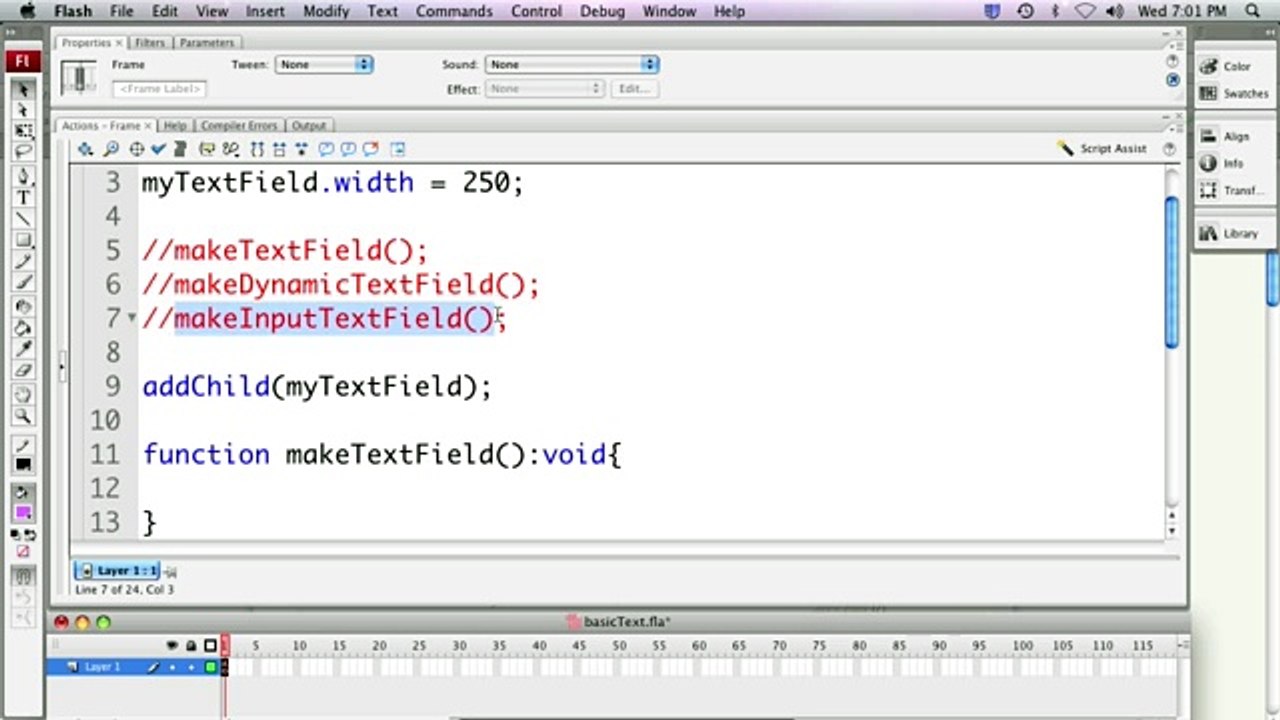Click the No Color swatch button
The width and height of the screenshot is (1280, 720).
click(23, 552)
